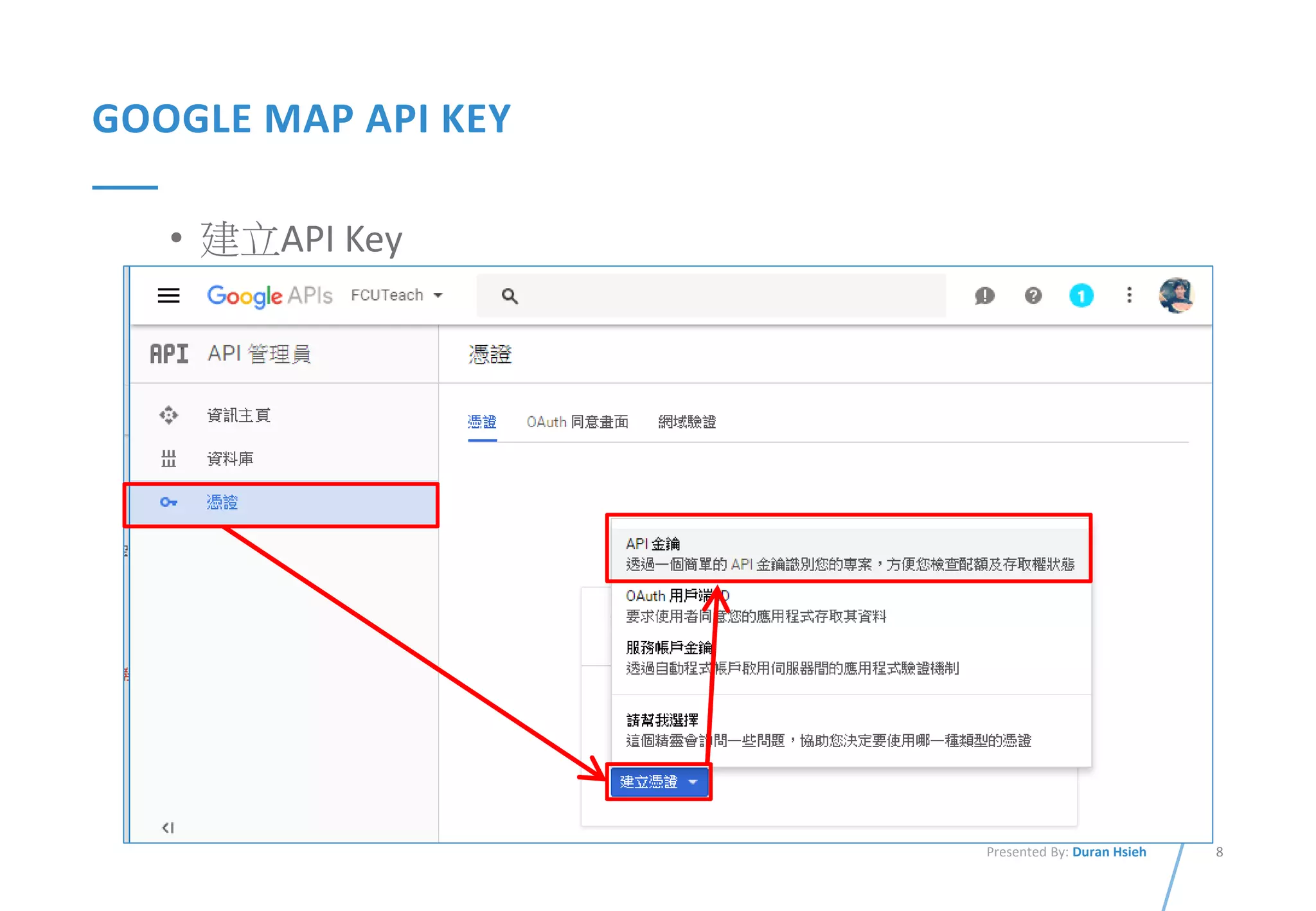Switch to the 網域驗證 tab
The image size is (1316, 911).
[687, 422]
